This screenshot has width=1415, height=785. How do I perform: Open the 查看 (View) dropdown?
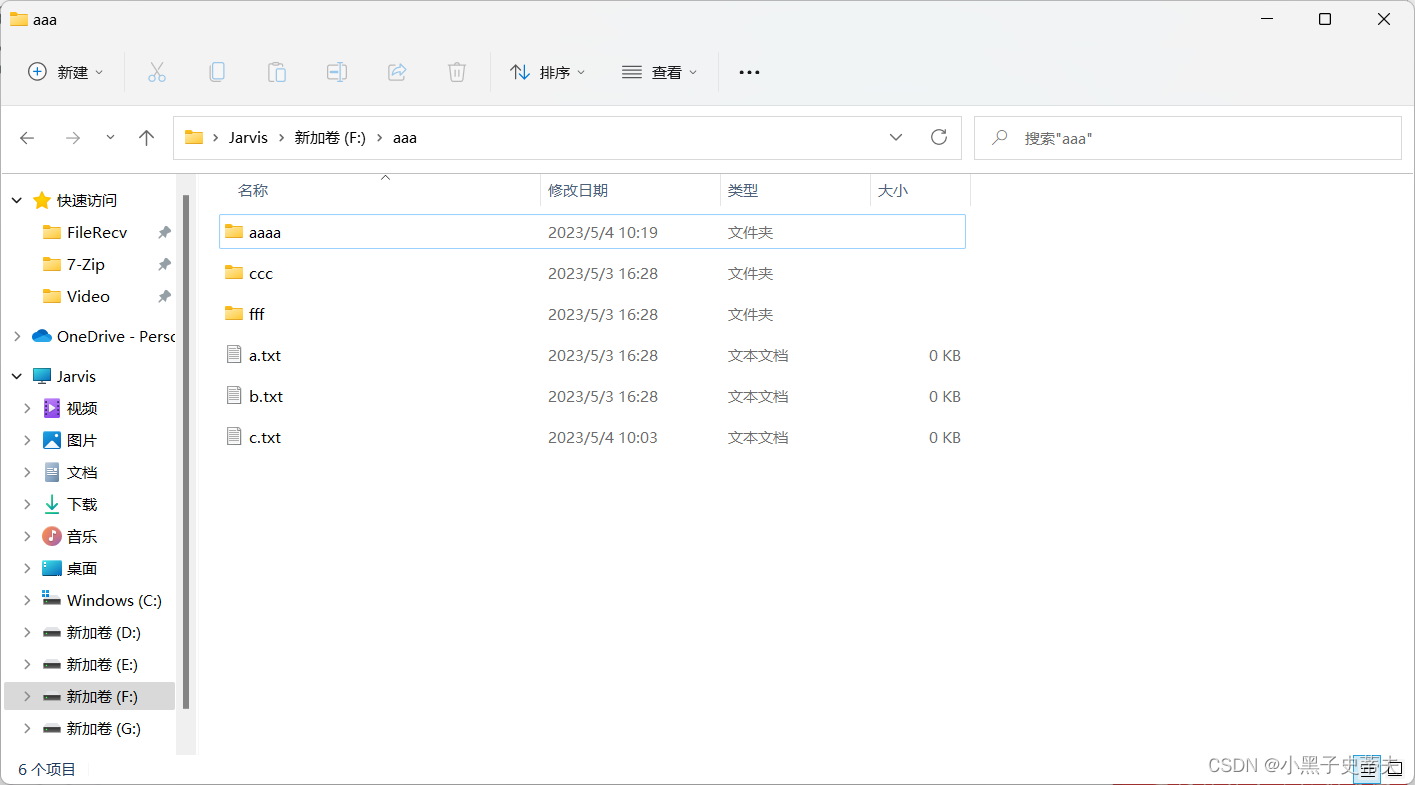(660, 72)
